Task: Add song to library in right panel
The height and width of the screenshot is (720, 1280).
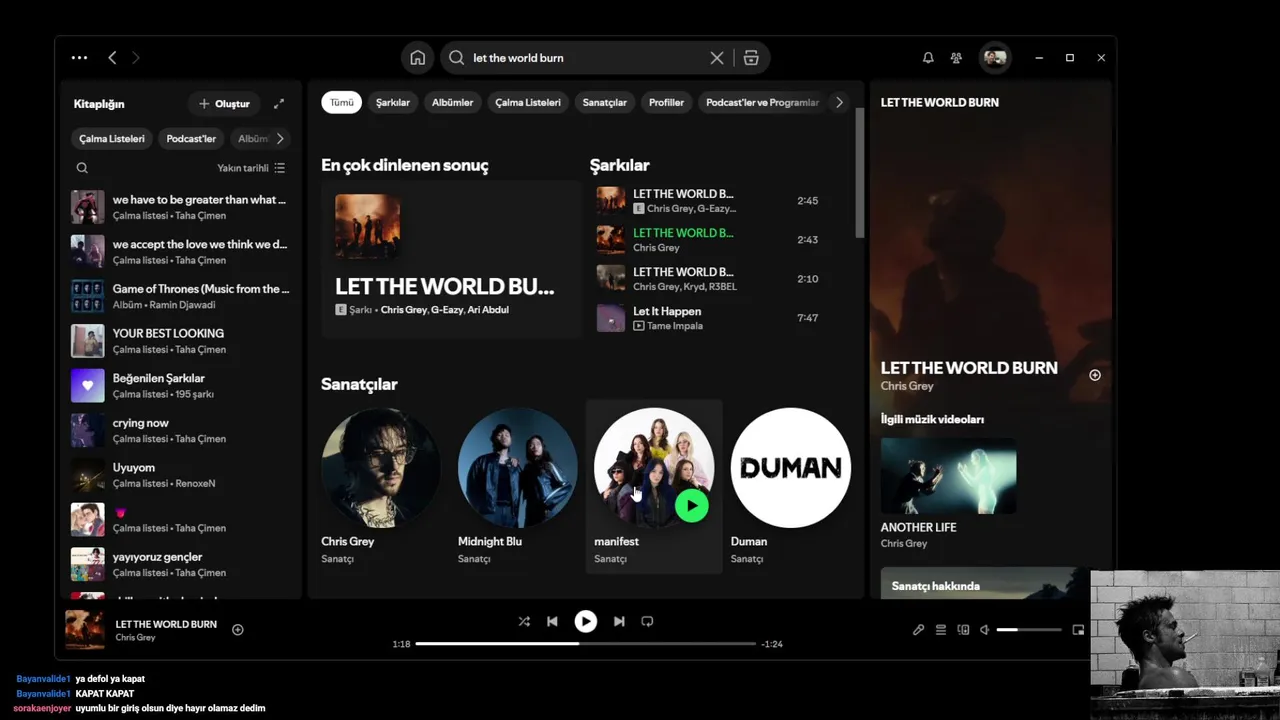Action: point(1095,375)
